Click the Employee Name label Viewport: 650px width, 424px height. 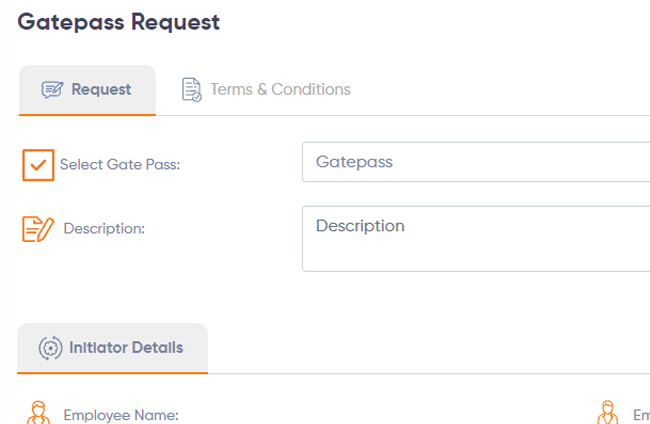121,415
